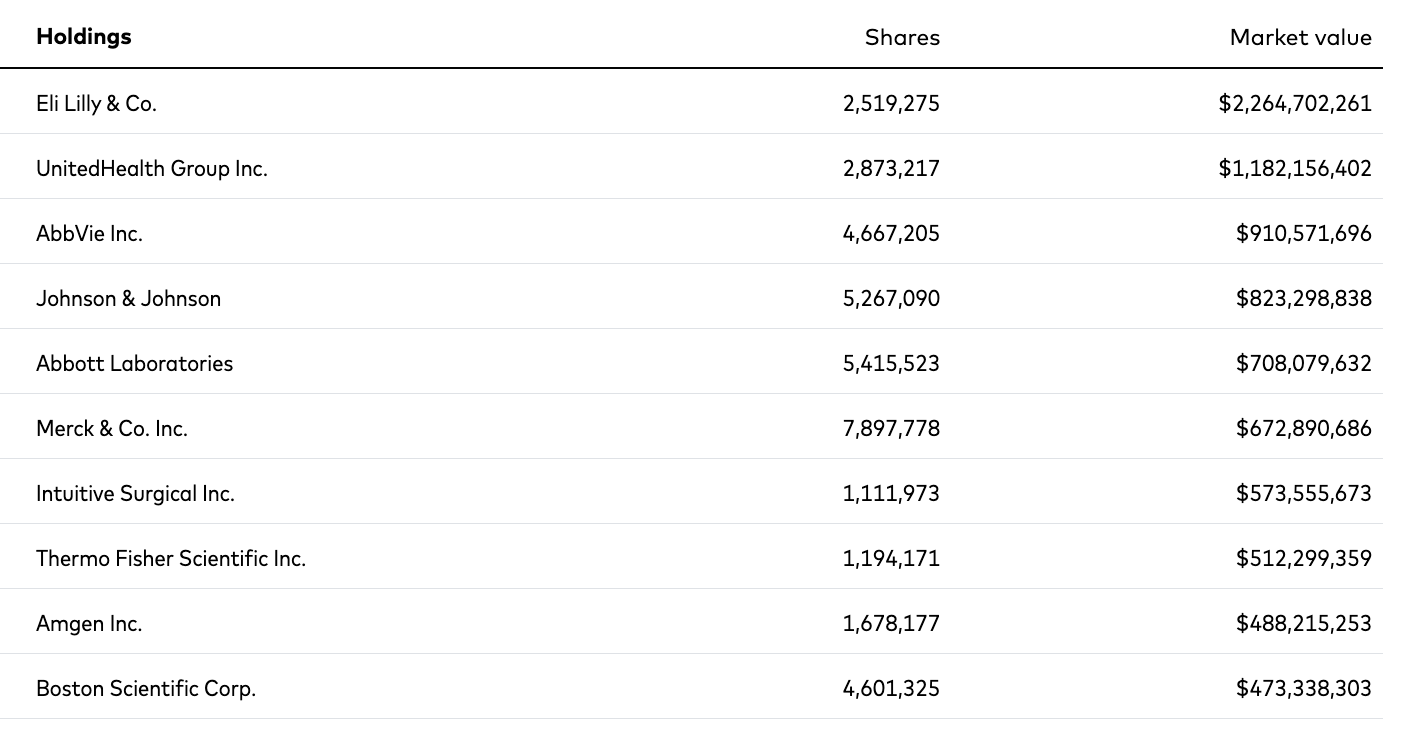Select the Abbott Laboratories row name
The image size is (1402, 740).
[134, 363]
